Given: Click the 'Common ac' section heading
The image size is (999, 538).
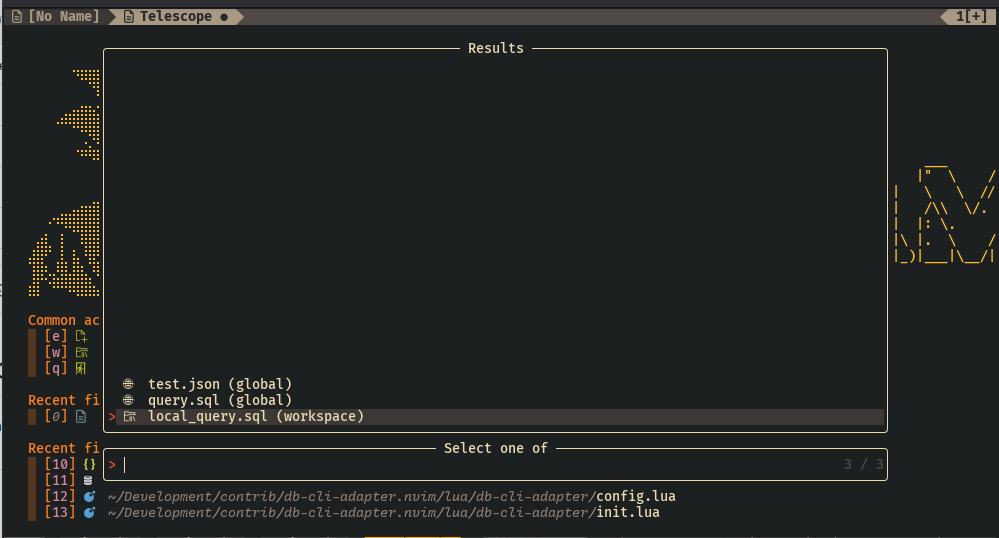Looking at the screenshot, I should pos(64,320).
